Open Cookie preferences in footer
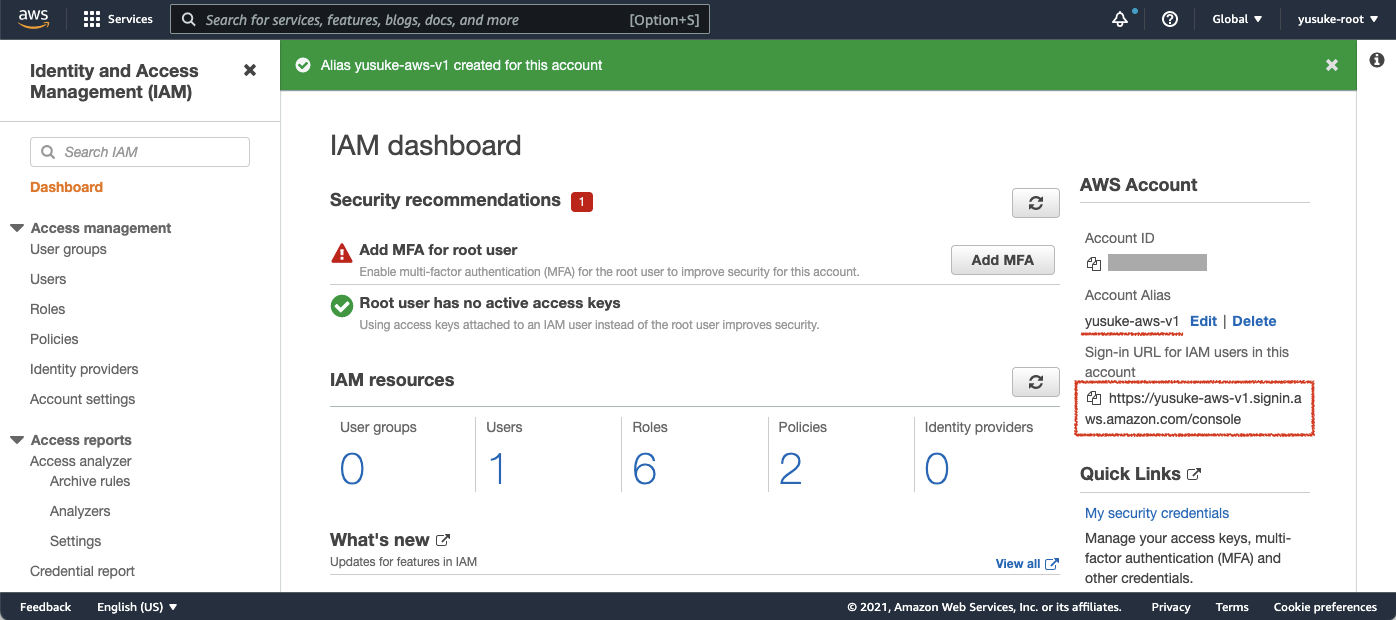The image size is (1396, 620). pos(1325,607)
